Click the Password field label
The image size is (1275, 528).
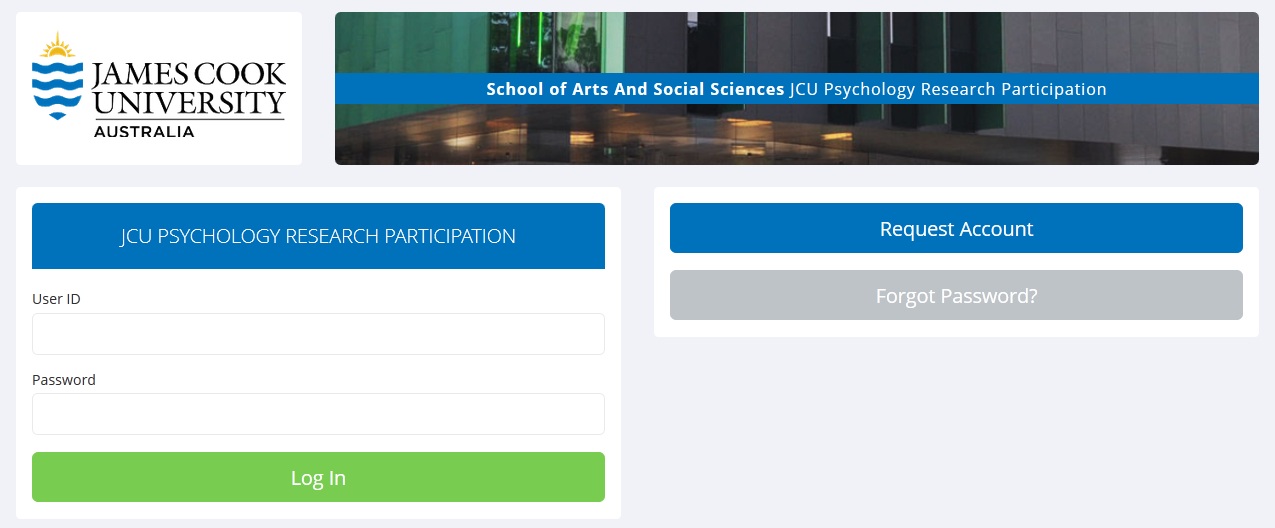(64, 380)
